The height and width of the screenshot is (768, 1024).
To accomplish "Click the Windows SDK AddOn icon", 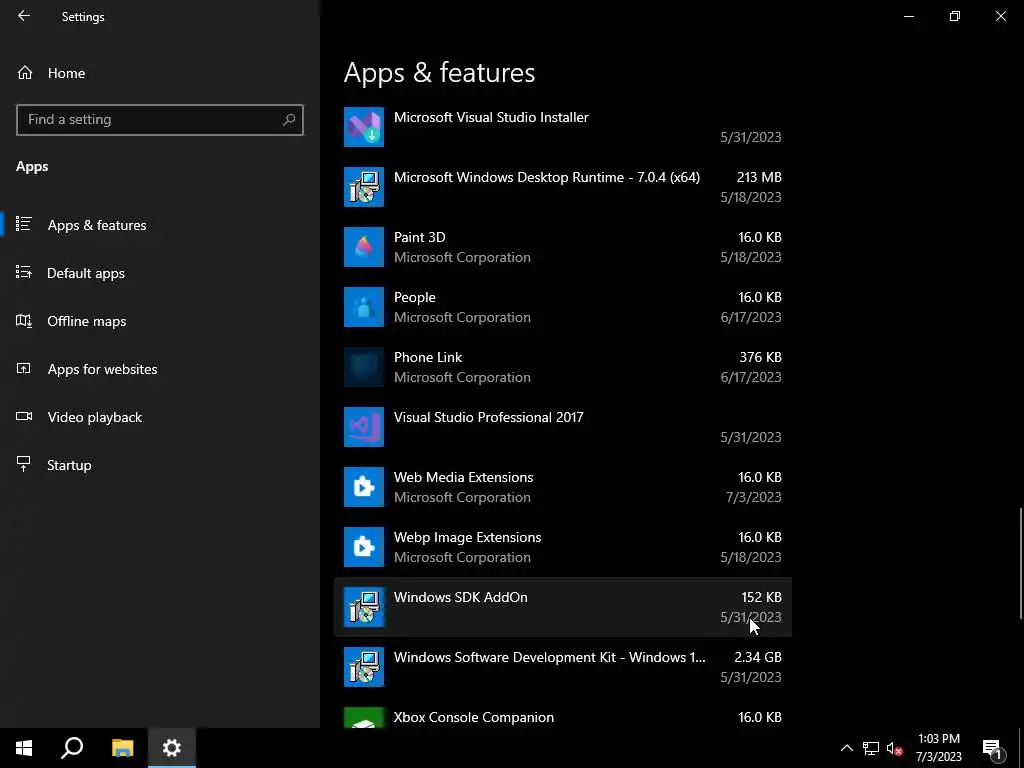I will point(364,607).
